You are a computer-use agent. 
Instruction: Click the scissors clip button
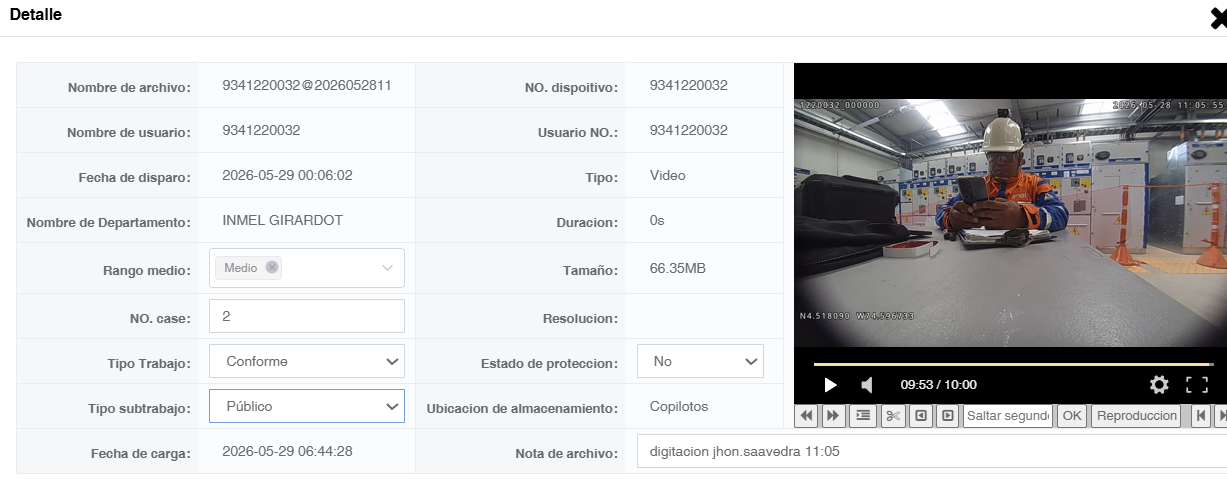(893, 416)
